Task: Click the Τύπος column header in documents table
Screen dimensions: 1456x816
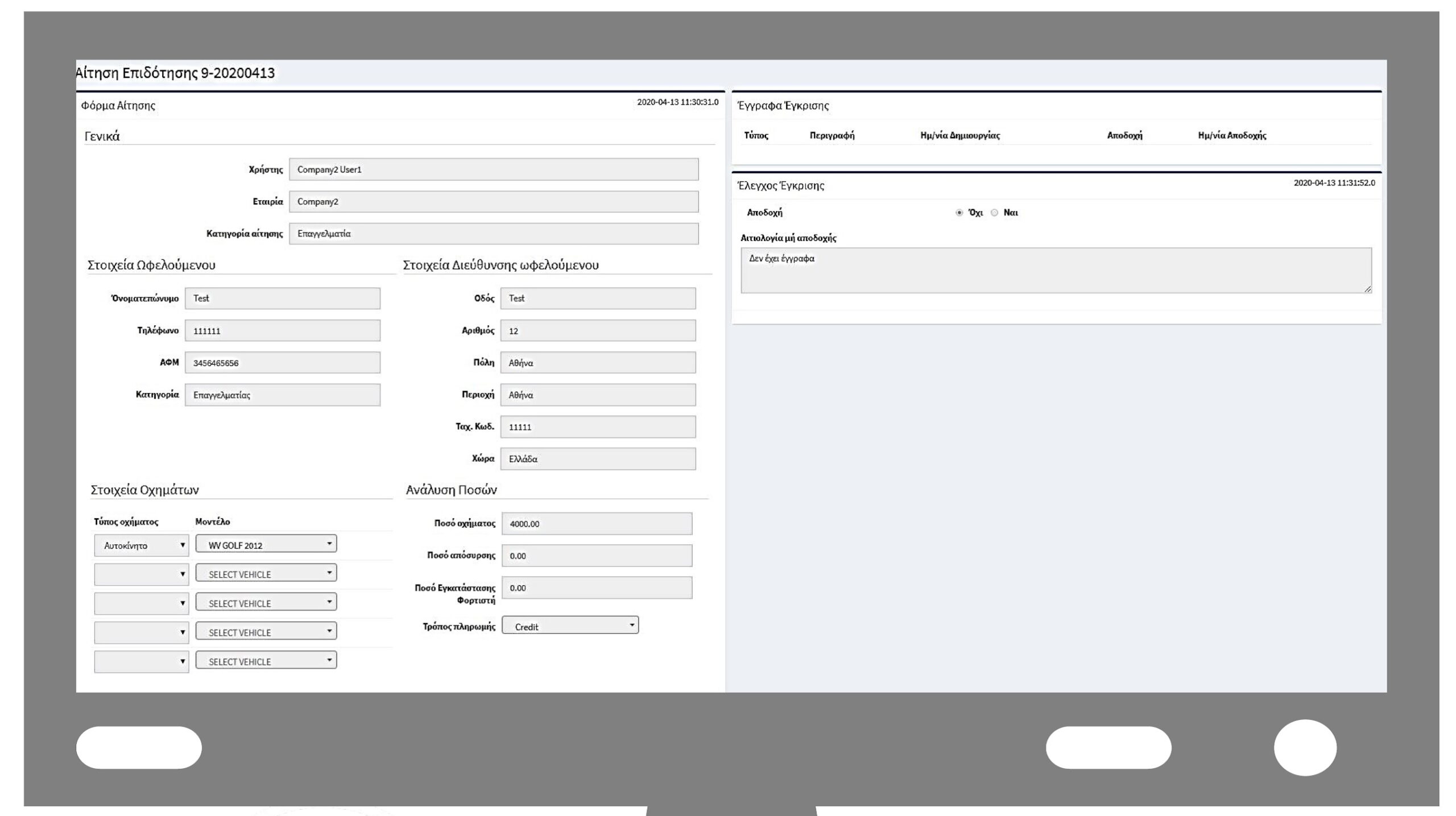Action: coord(756,135)
